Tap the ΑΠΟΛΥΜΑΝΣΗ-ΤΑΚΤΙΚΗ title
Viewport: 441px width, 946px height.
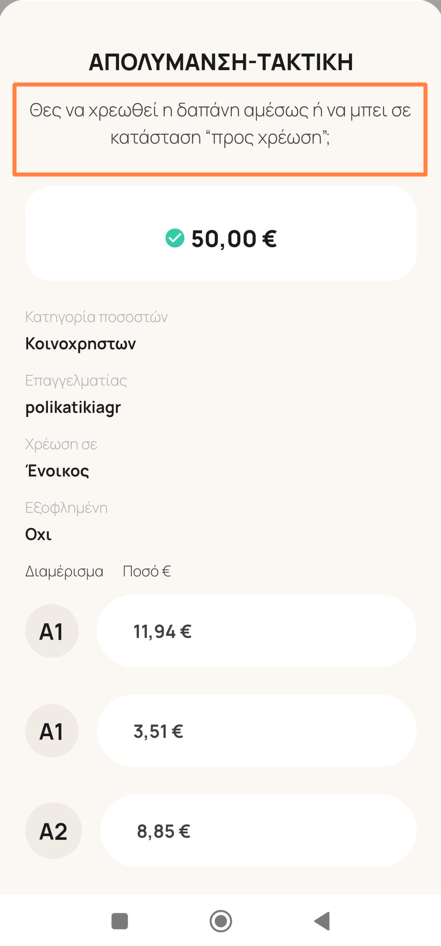point(221,62)
